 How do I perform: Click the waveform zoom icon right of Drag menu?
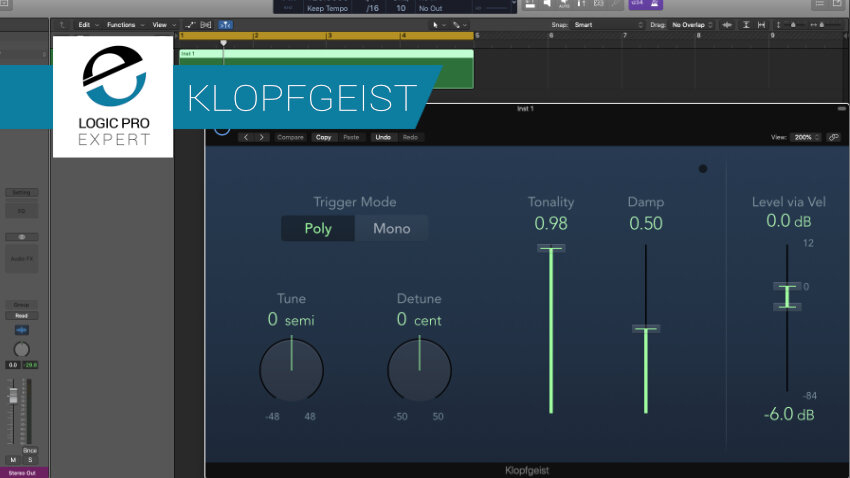(727, 25)
